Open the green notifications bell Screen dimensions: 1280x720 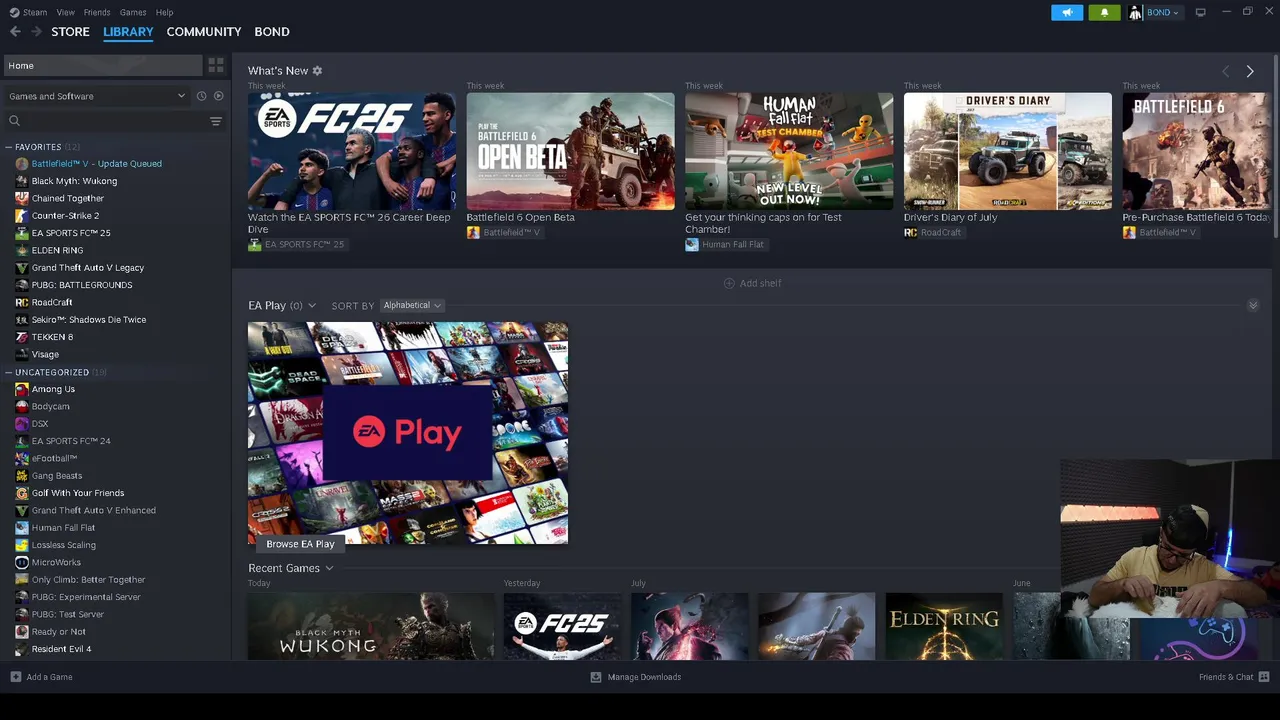[1104, 12]
